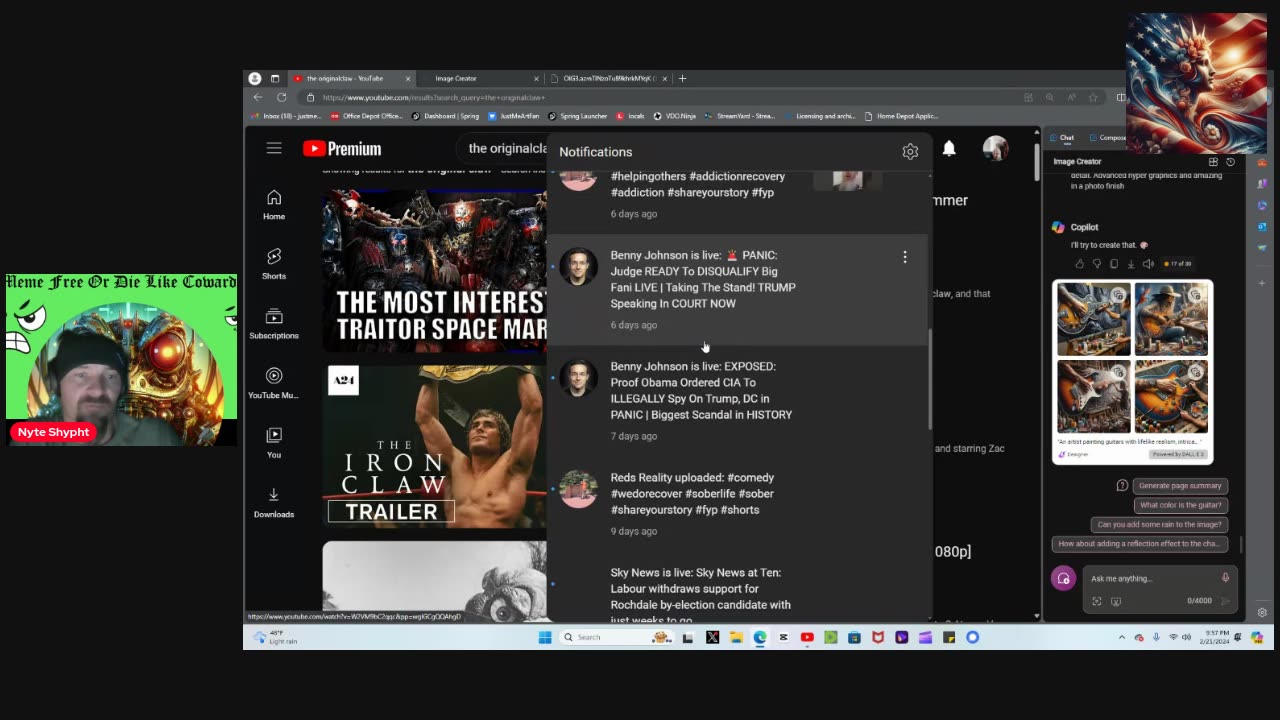Open Reds Reality uploaded #comedy notification
This screenshot has height=720, width=1280.
pyautogui.click(x=738, y=504)
